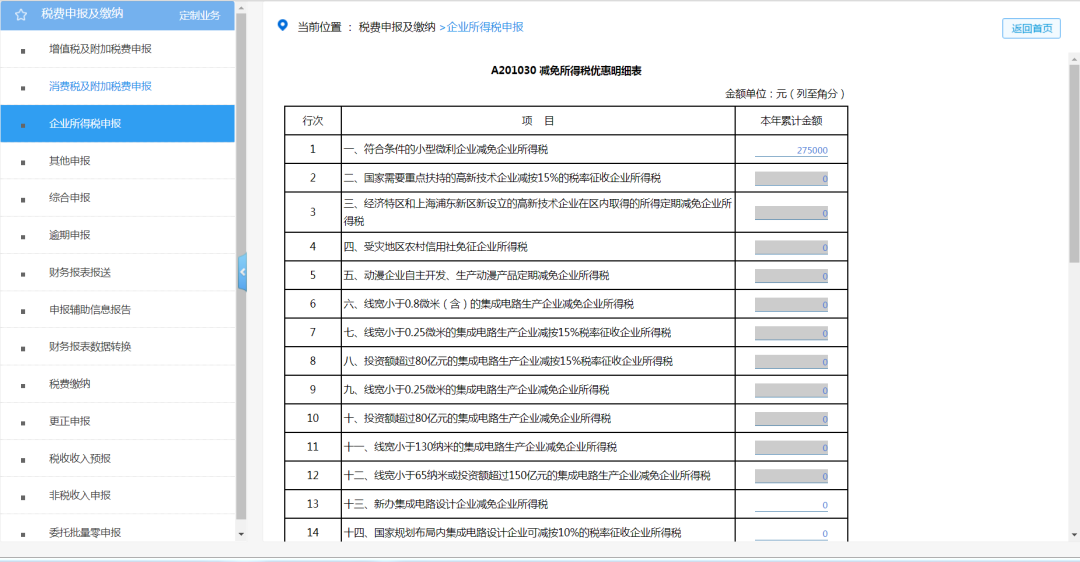Click the sidebar vertical scrollbar thumb
The width and height of the screenshot is (1080, 562).
tap(241, 267)
